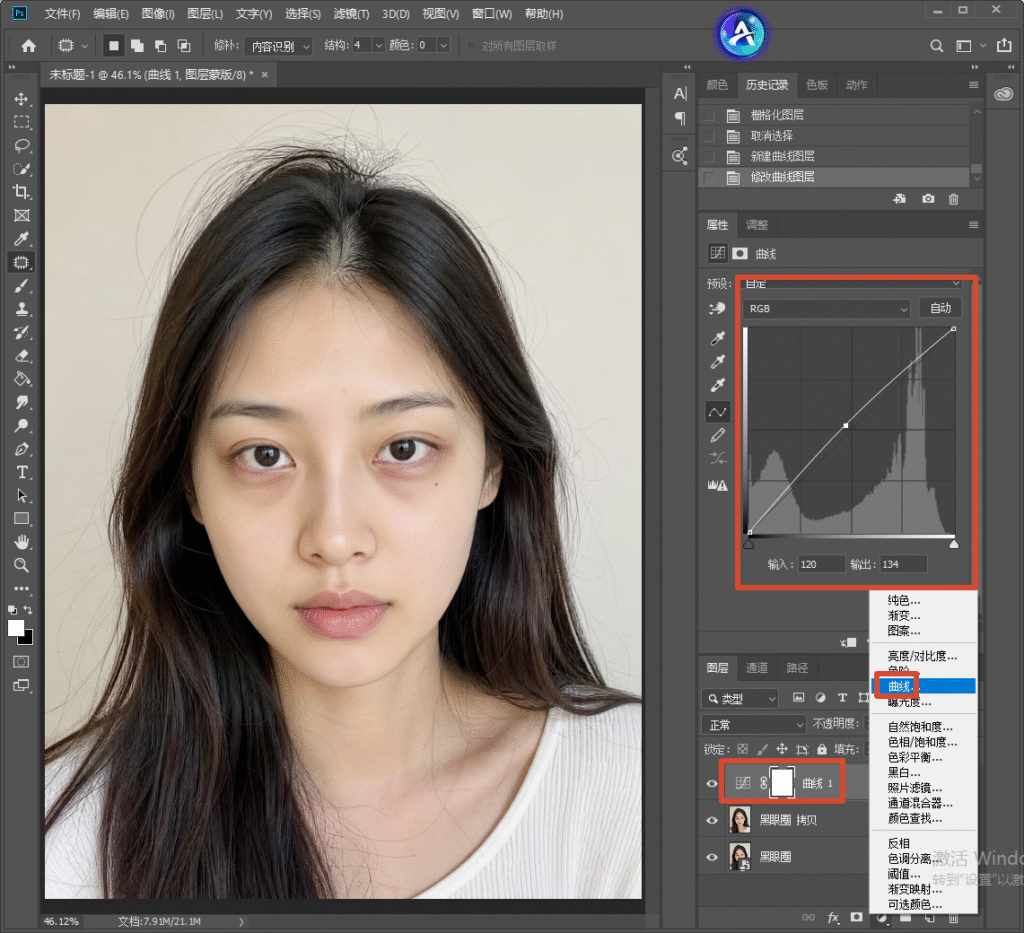Switch to the 调整 tab

[757, 225]
